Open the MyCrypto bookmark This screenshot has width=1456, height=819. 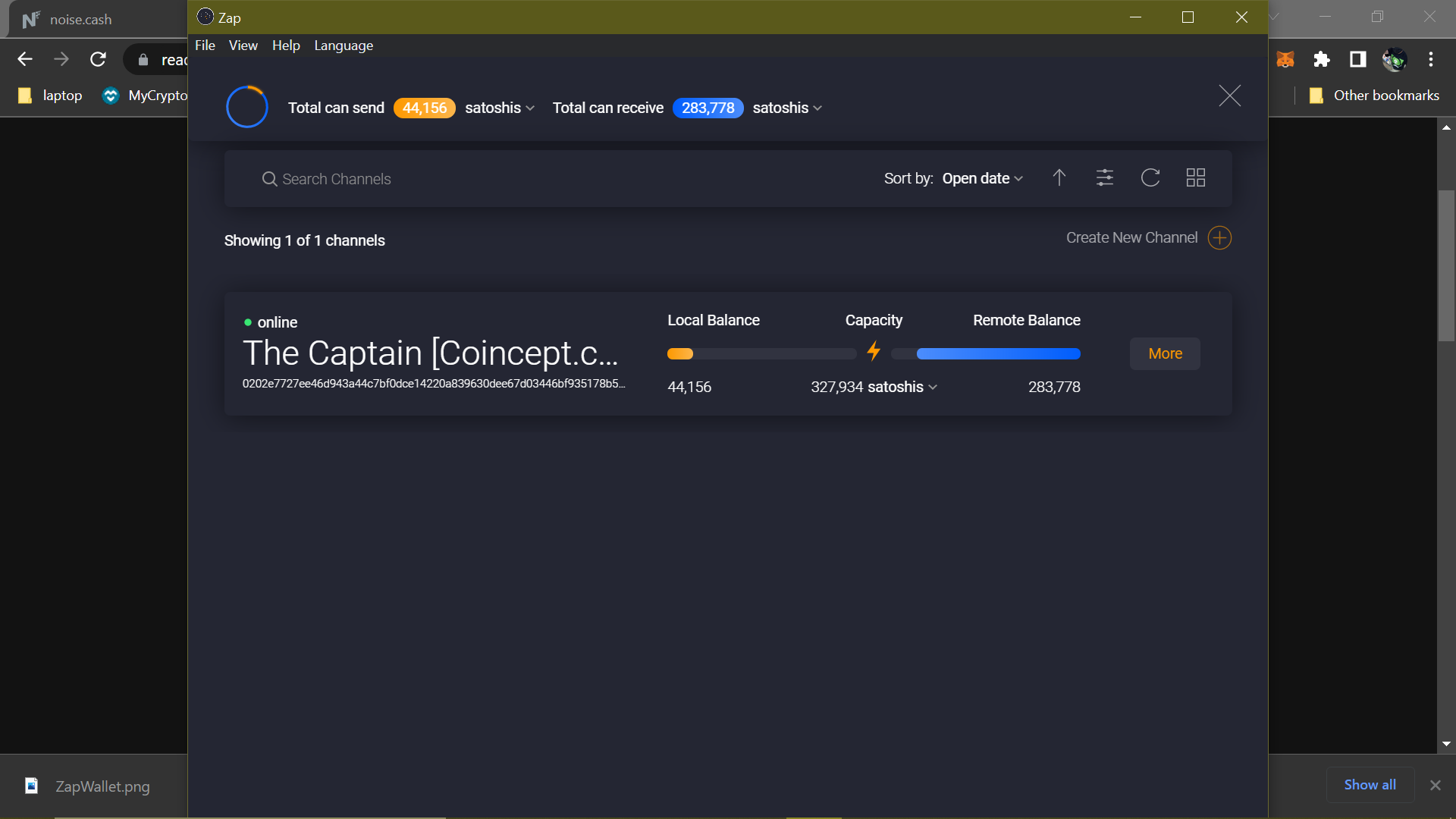pyautogui.click(x=145, y=96)
